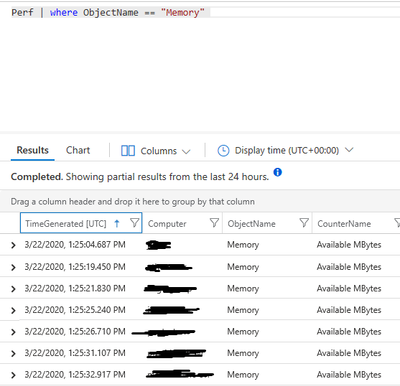Click the 3/22/2020, 1:25:19.450 PM timestamp cell
Viewport: 400px width, 386px height.
point(75,267)
